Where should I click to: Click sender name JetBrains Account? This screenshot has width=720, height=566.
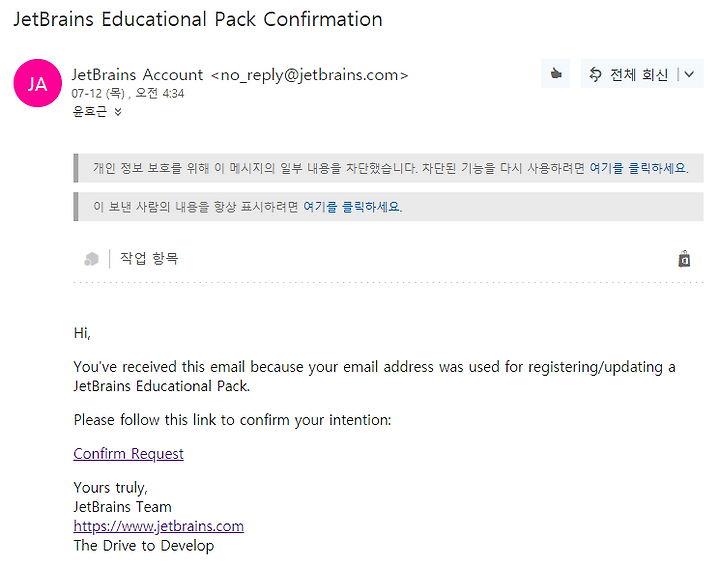click(x=137, y=74)
